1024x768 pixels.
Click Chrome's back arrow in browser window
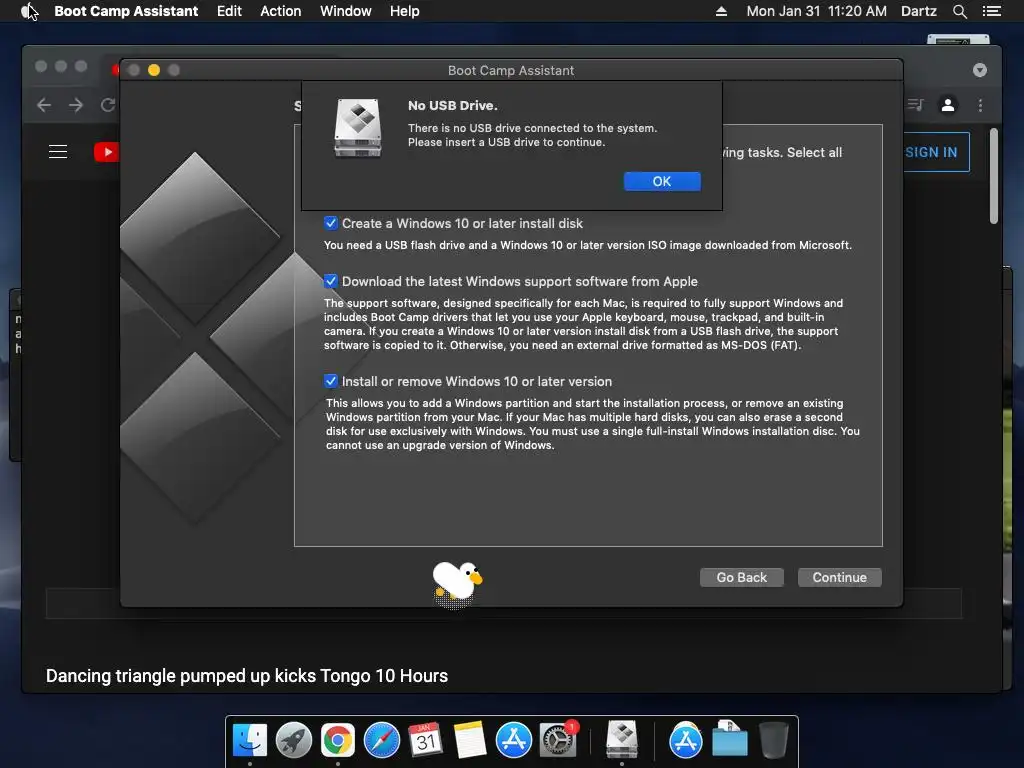44,105
